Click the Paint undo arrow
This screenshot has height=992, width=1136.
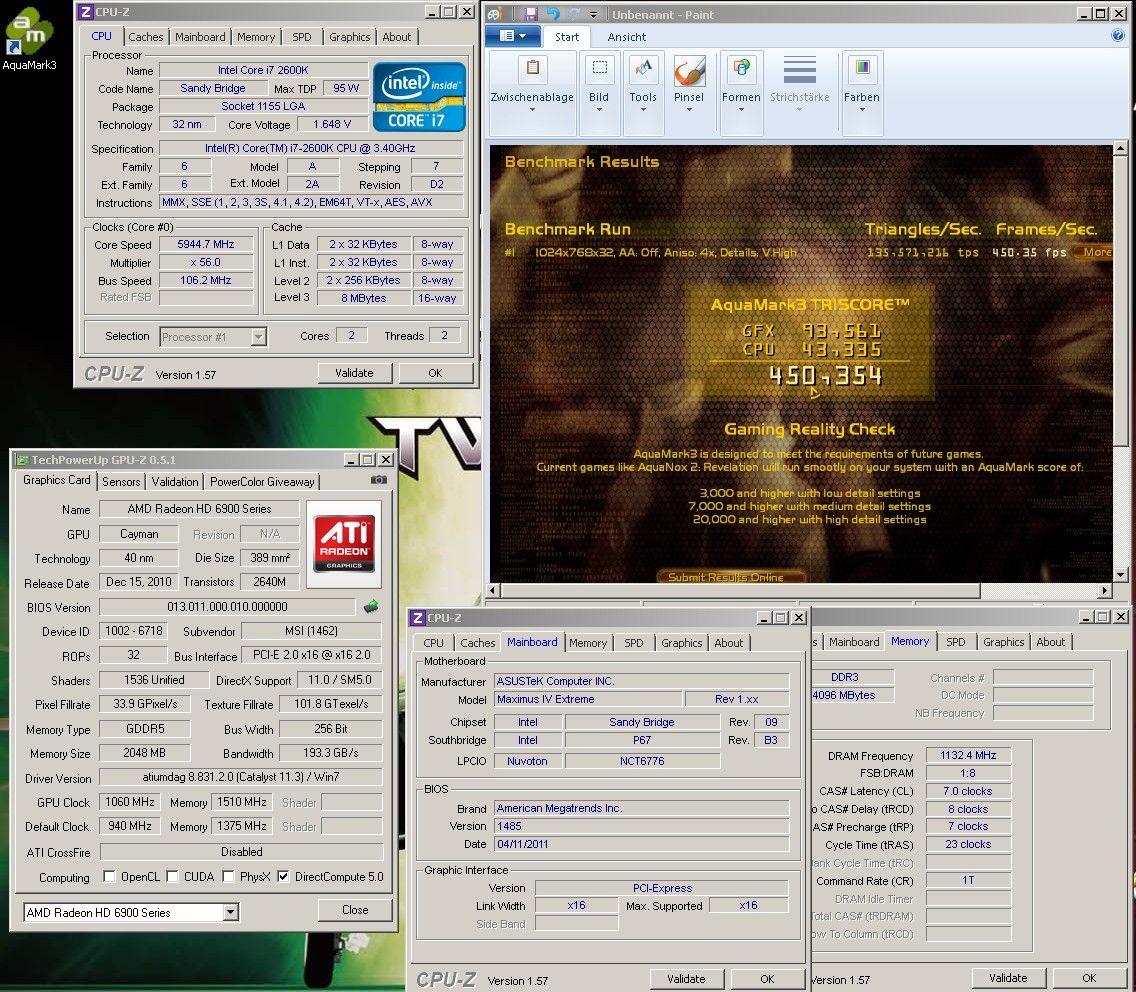point(553,14)
